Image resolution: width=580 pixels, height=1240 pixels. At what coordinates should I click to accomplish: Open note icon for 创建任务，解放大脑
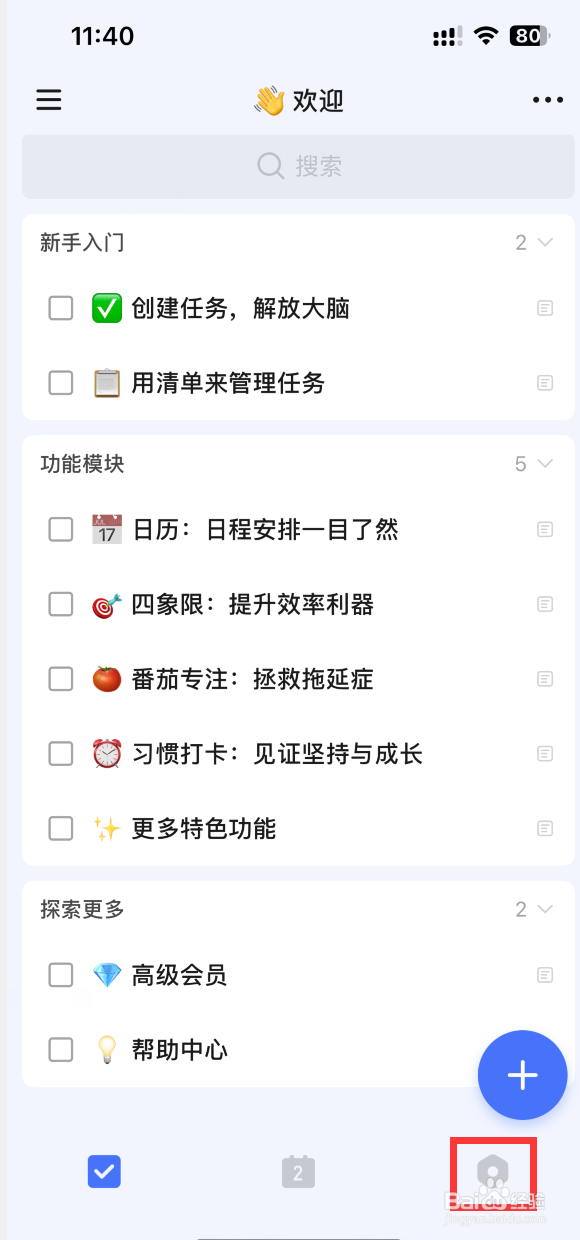click(545, 308)
